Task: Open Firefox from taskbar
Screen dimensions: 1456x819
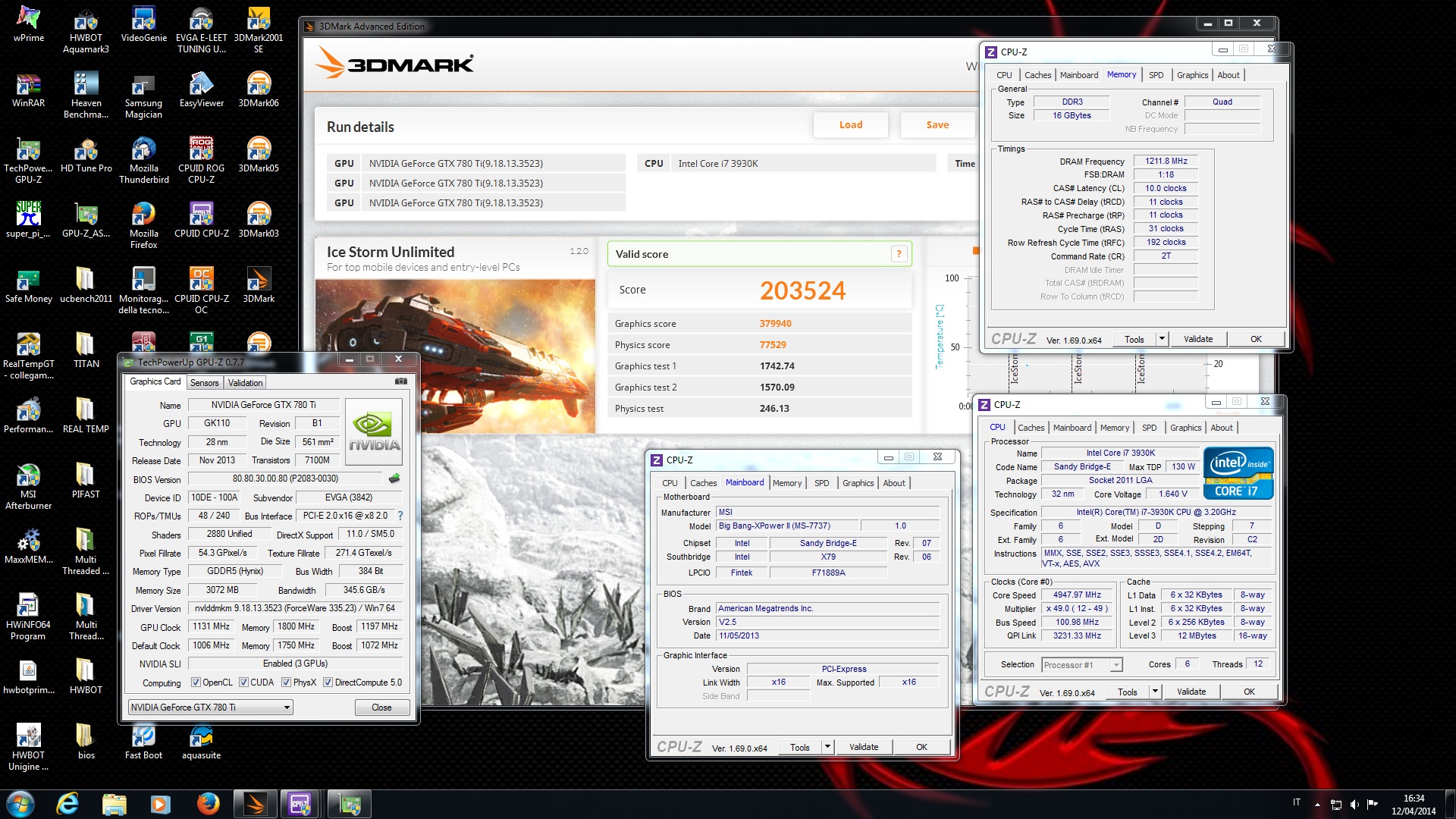Action: [x=207, y=803]
